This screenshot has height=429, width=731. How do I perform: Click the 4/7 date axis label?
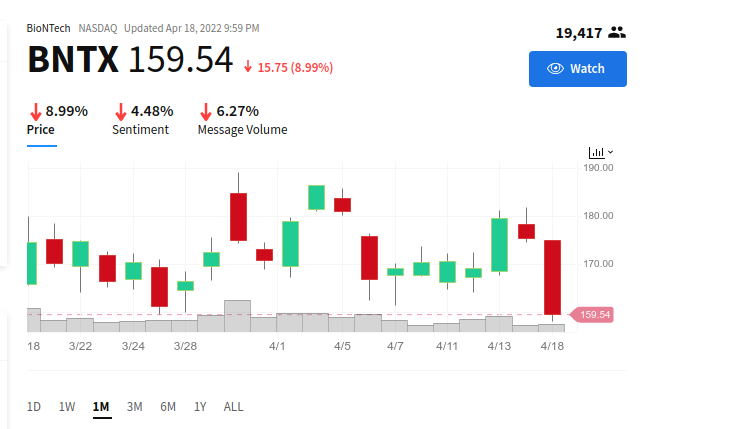(395, 346)
